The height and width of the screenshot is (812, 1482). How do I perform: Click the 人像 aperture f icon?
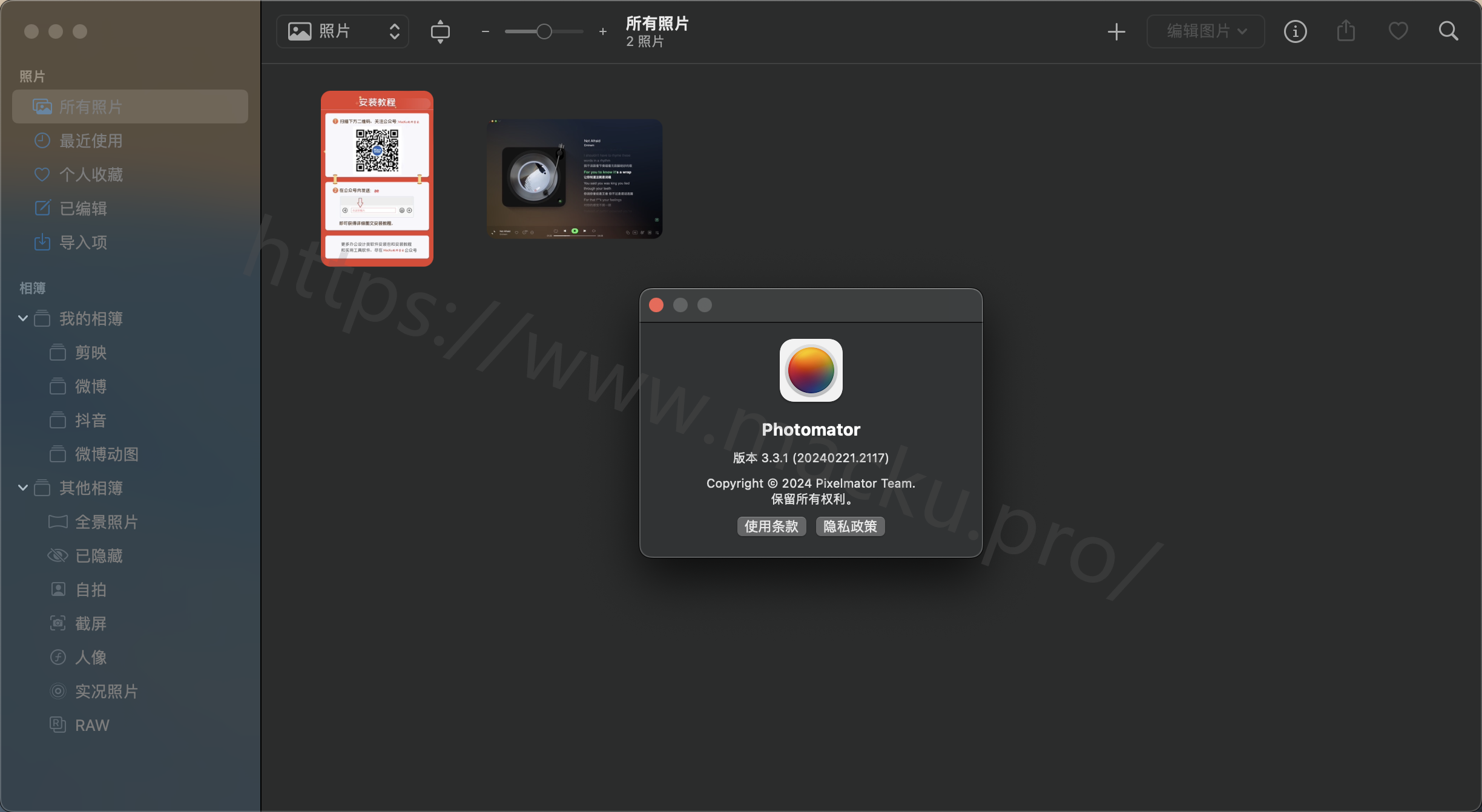click(58, 657)
